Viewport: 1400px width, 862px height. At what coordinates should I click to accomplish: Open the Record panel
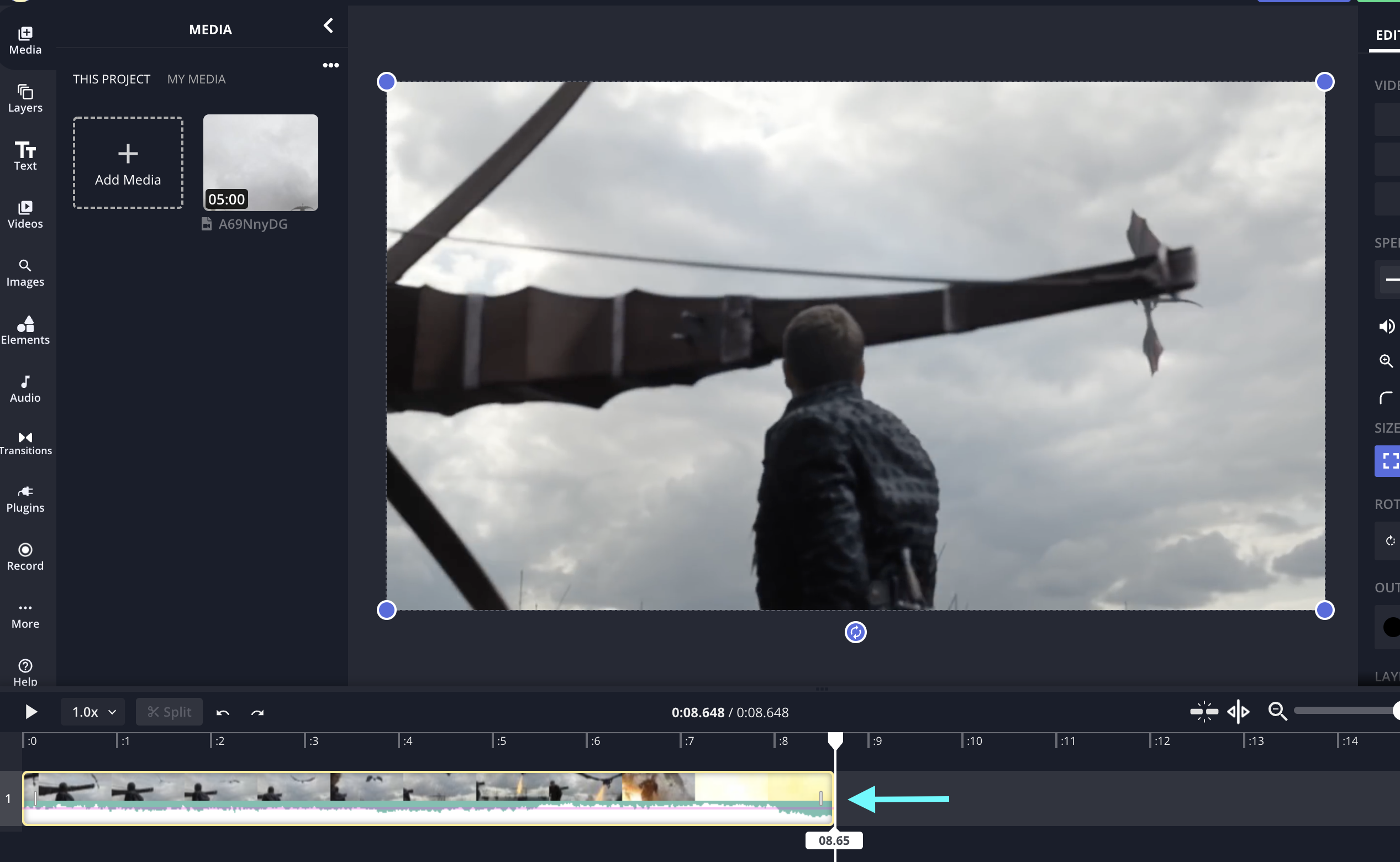point(25,556)
